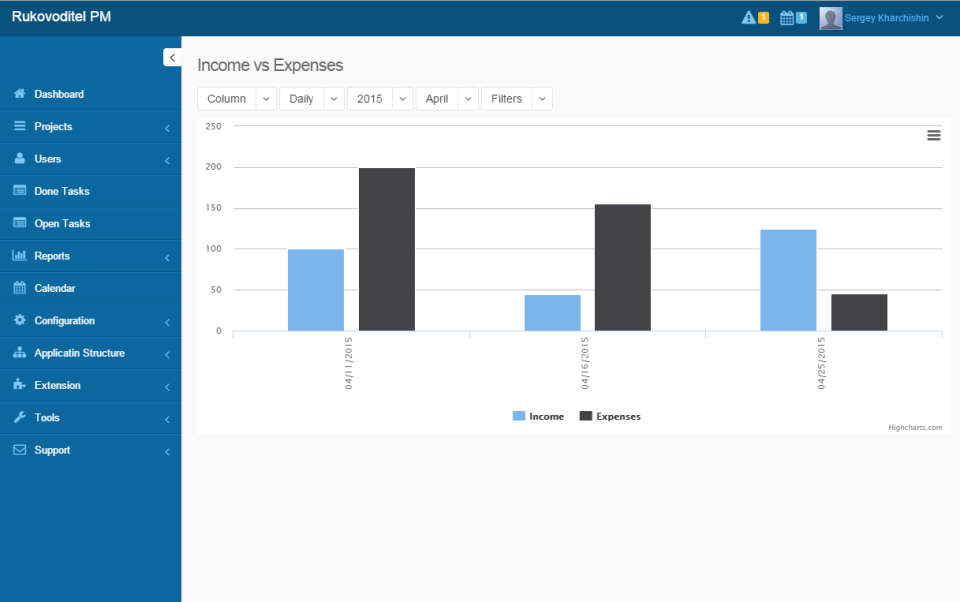Open the April month dropdown
Screen dimensions: 960x602
pos(446,98)
